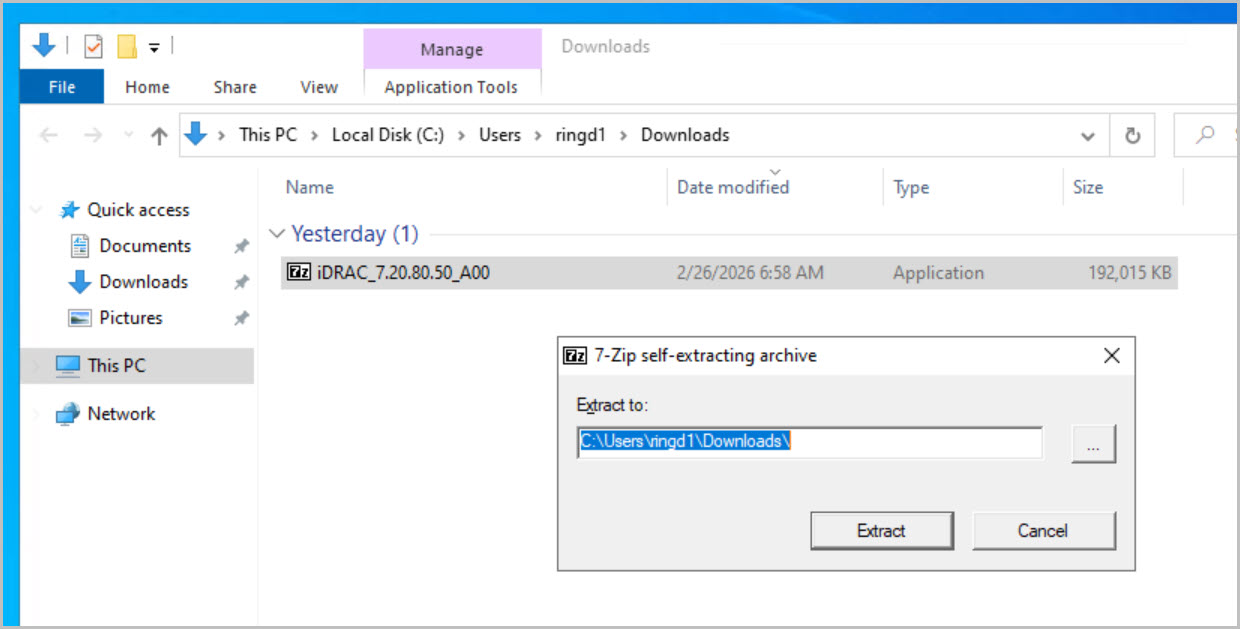Viewport: 1240px width, 629px height.
Task: Go up one folder level
Action: (158, 136)
